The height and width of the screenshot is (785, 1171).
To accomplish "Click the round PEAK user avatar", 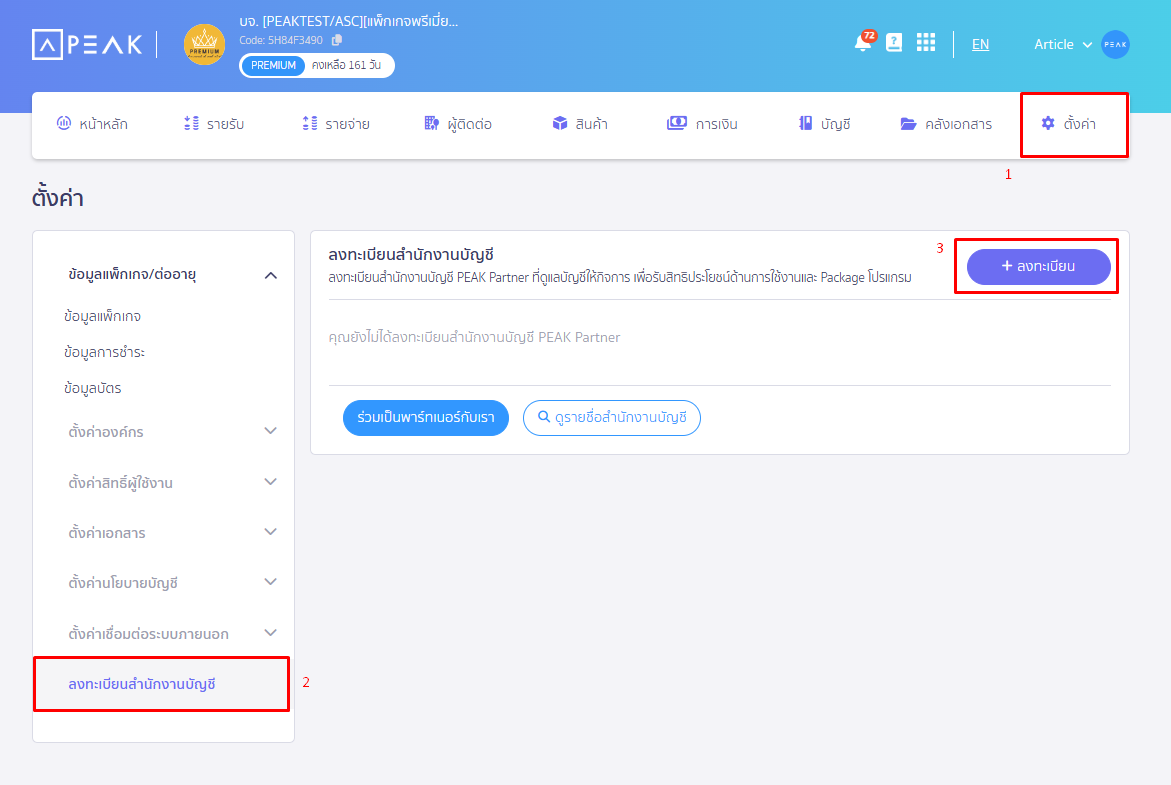I will click(x=1115, y=44).
